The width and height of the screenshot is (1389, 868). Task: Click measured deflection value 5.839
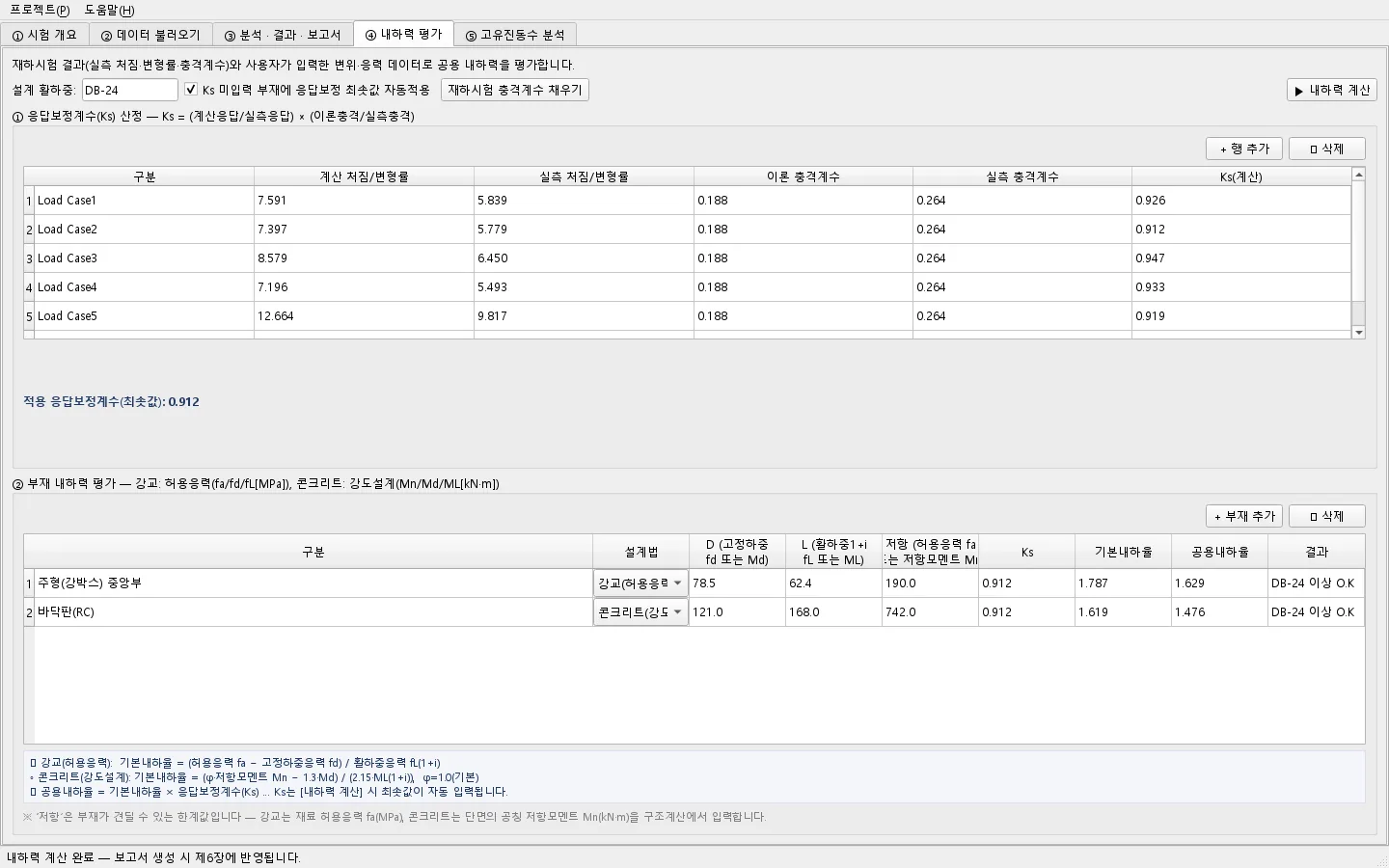click(584, 201)
